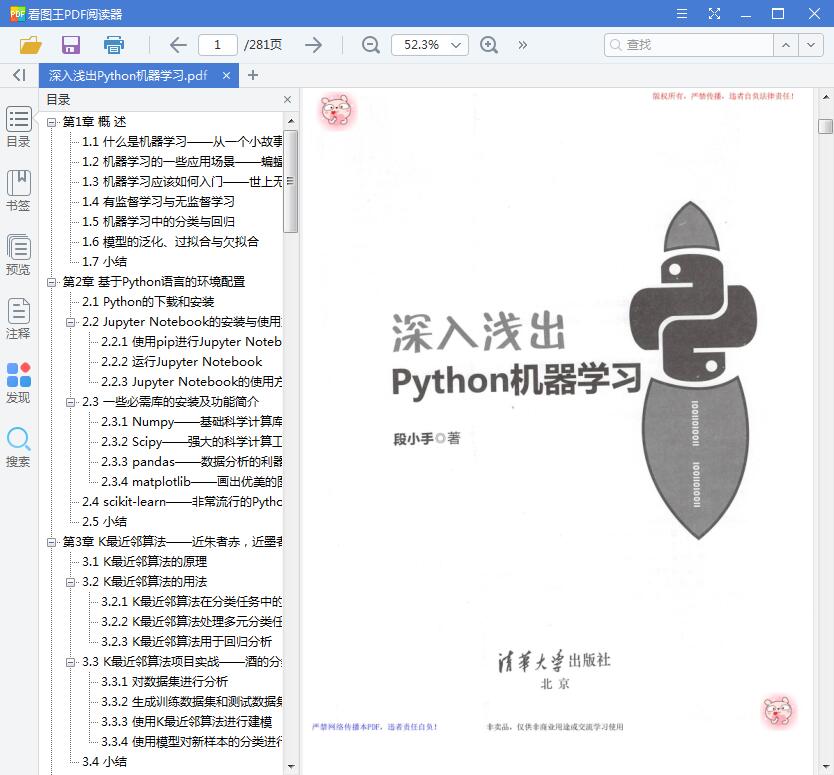The height and width of the screenshot is (775, 834).
Task: Click the print icon
Action: point(113,45)
